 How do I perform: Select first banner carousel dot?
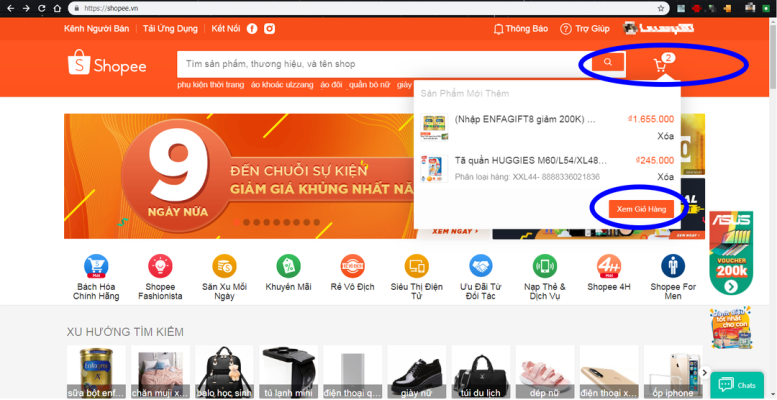(x=237, y=222)
